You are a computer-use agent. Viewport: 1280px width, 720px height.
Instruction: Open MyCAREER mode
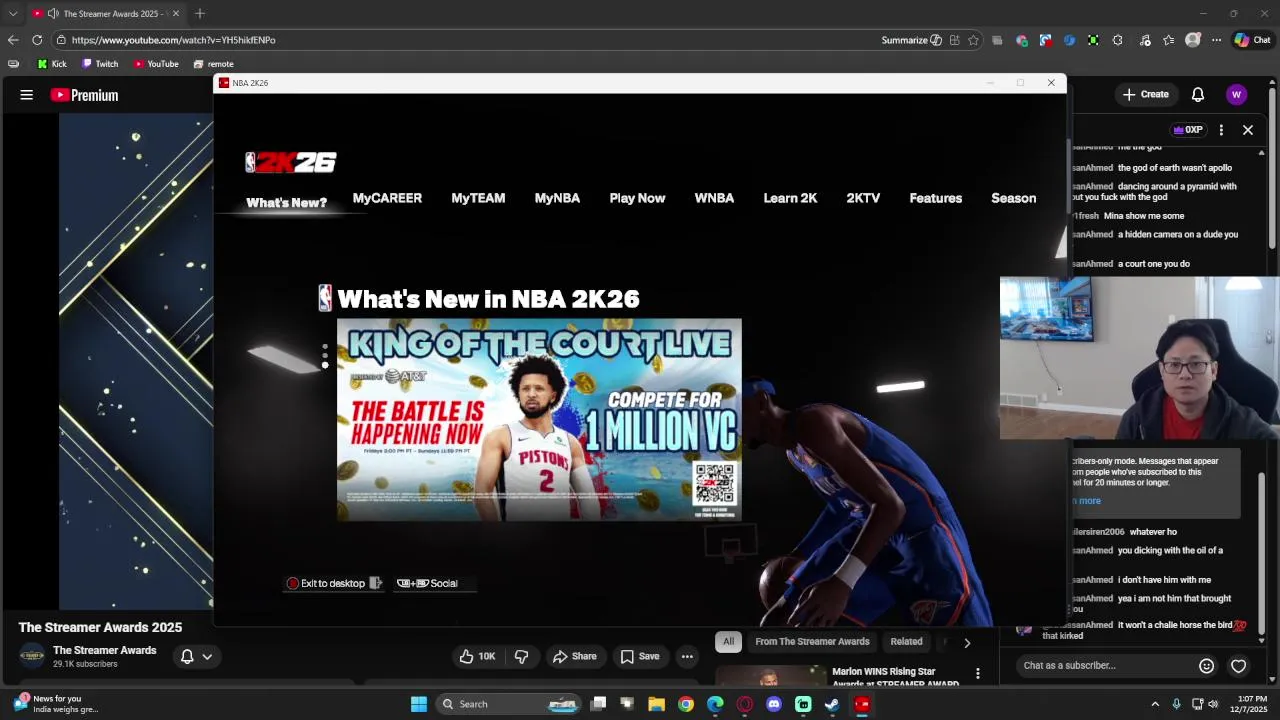[x=387, y=198]
